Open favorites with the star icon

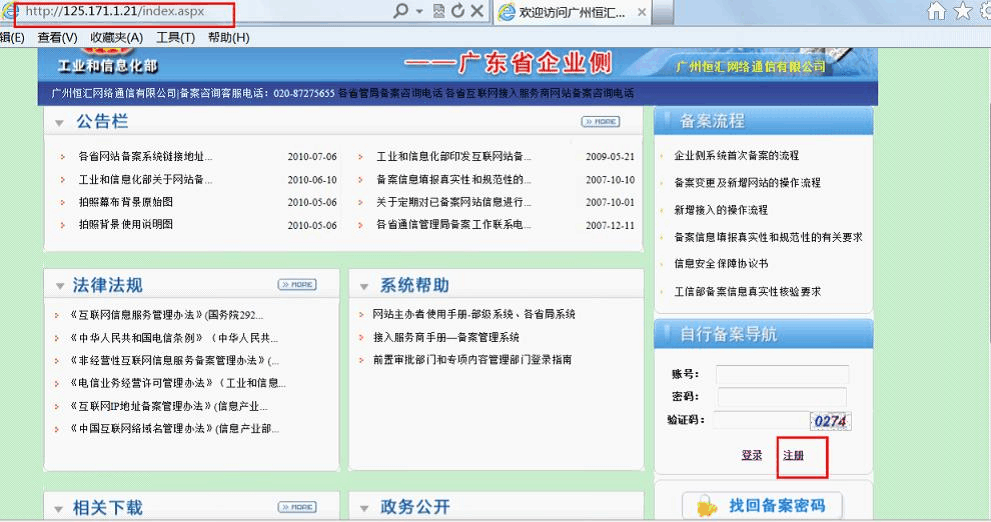coord(962,12)
